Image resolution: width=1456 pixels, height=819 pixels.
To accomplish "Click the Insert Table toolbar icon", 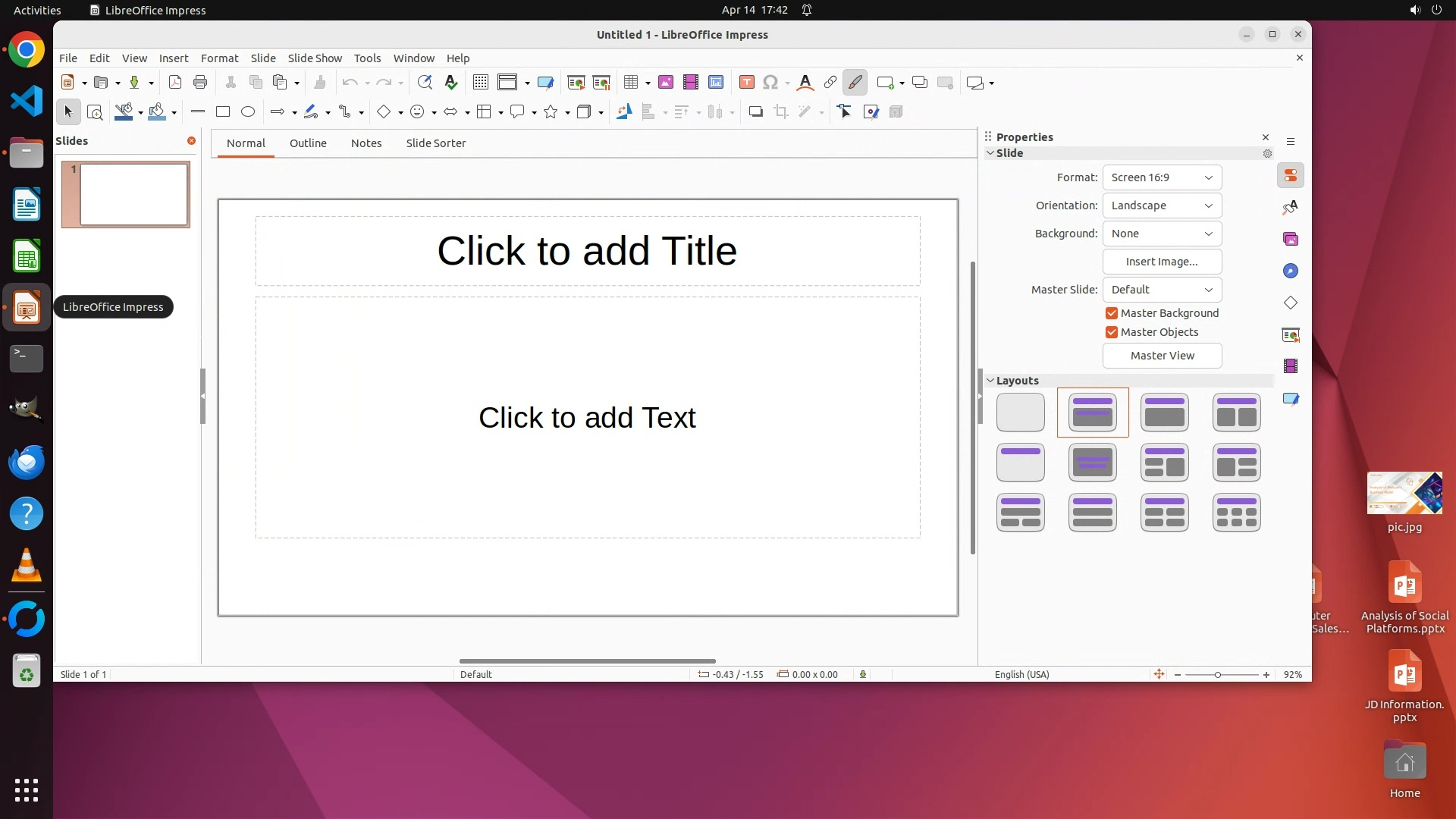I will tap(631, 83).
